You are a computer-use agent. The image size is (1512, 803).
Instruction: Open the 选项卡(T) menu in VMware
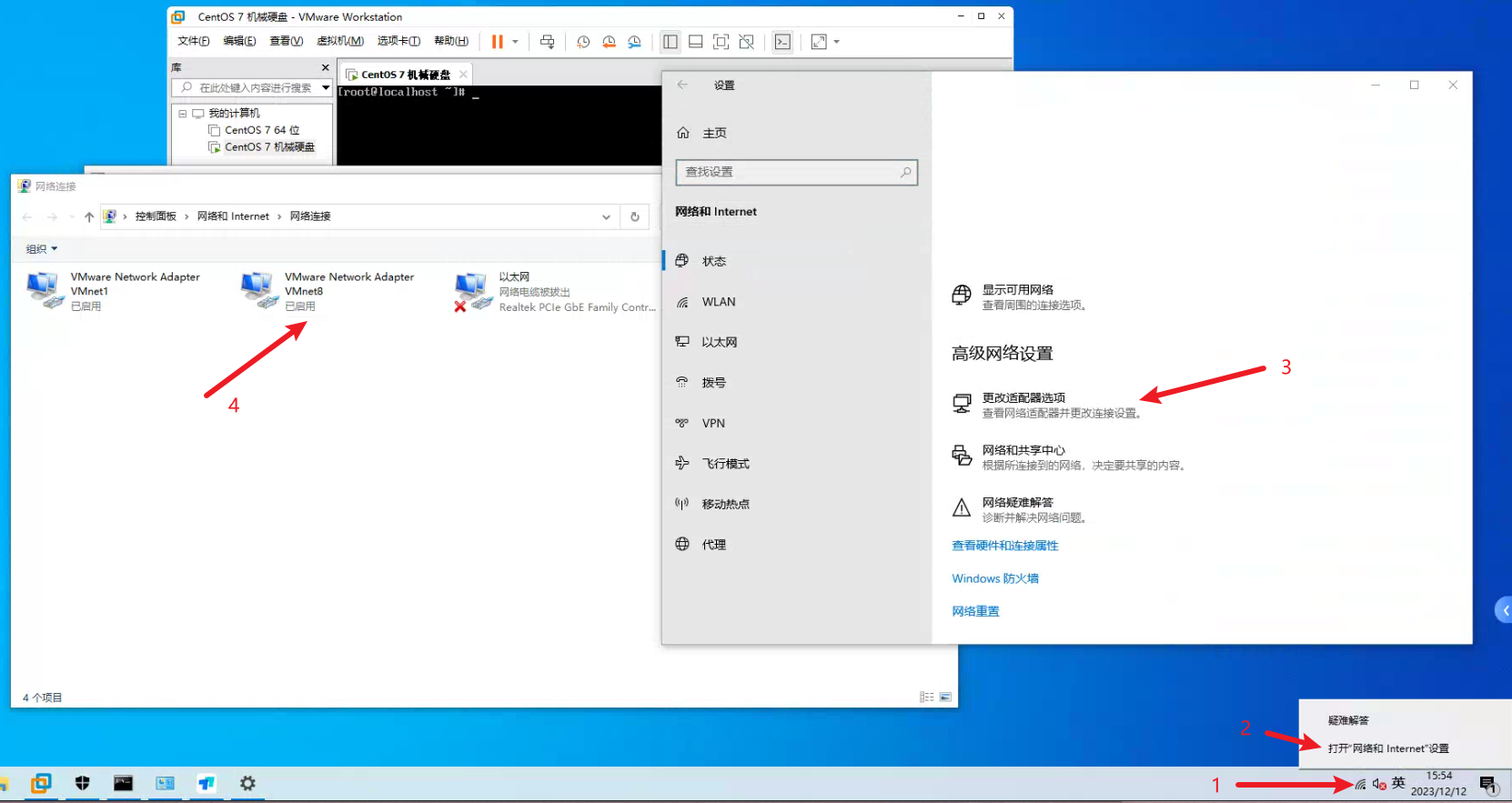click(398, 41)
